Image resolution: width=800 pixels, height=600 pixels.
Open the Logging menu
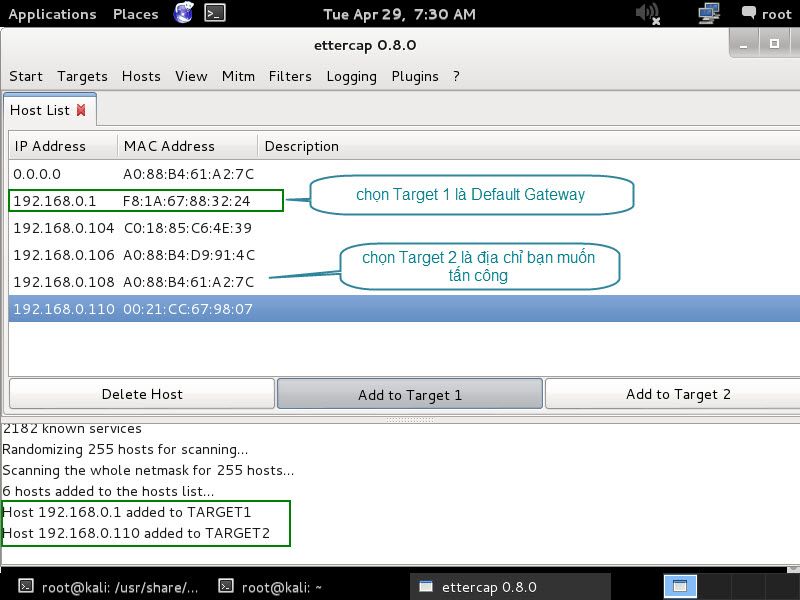tap(352, 77)
